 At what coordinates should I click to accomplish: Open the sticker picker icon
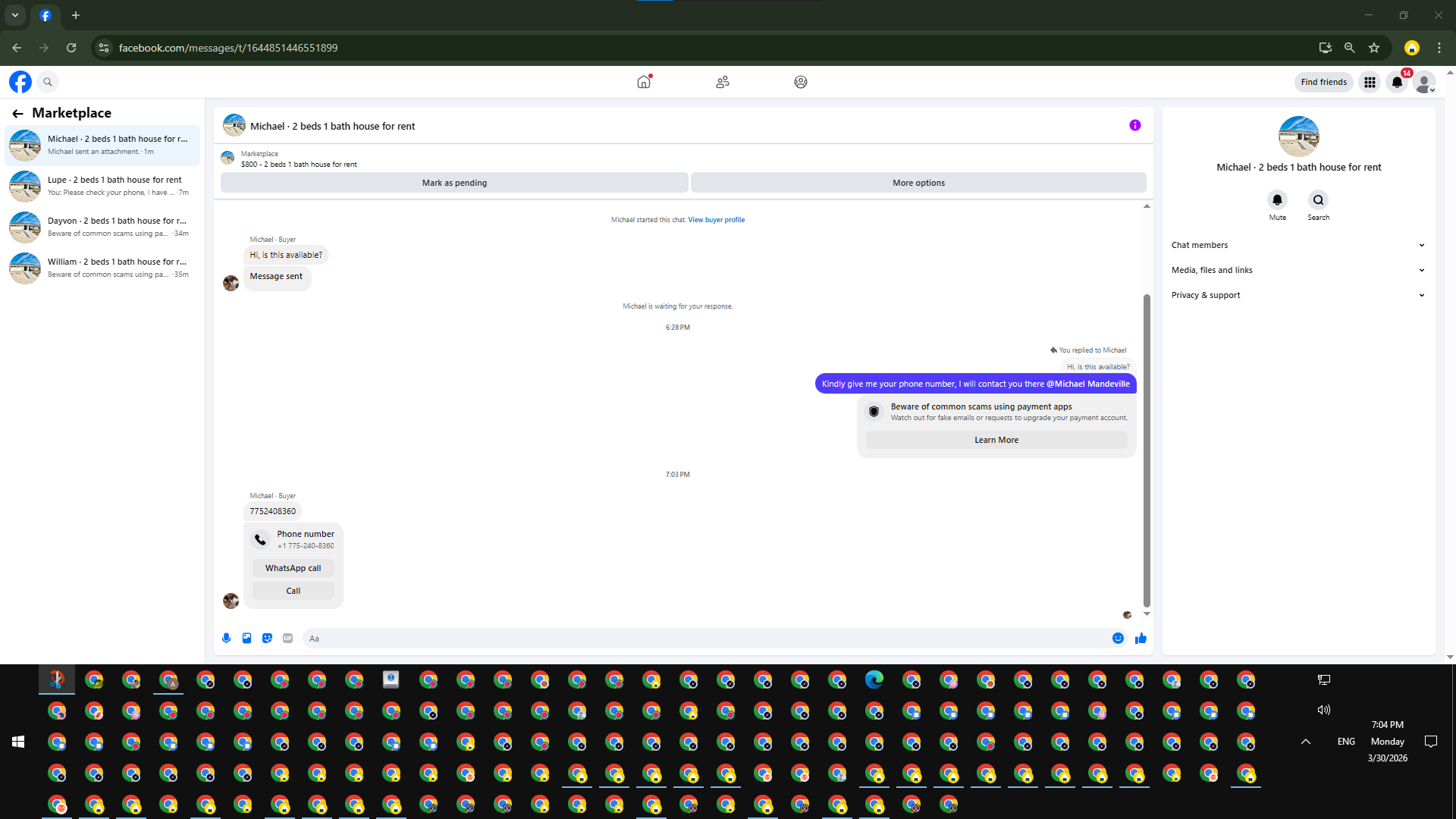pos(267,639)
